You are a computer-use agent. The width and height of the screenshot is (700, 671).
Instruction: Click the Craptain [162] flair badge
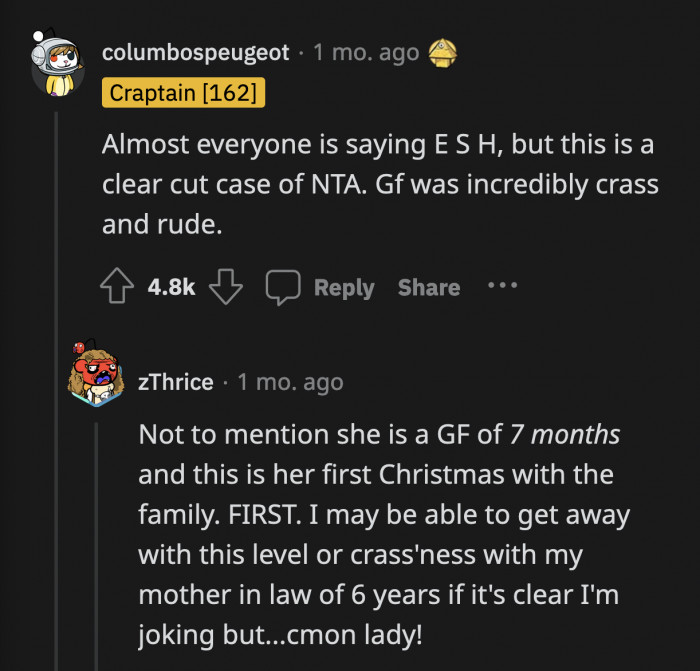click(x=184, y=94)
